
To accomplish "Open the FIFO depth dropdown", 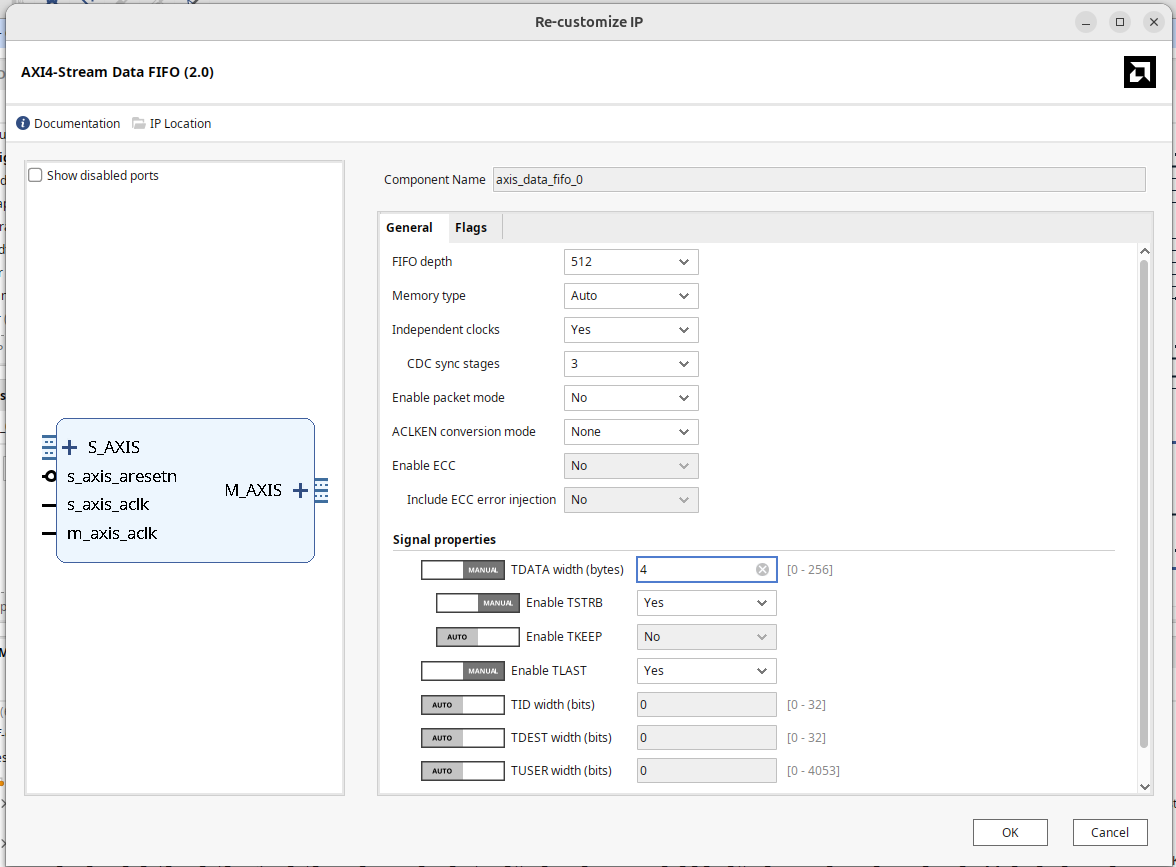I will coord(631,262).
